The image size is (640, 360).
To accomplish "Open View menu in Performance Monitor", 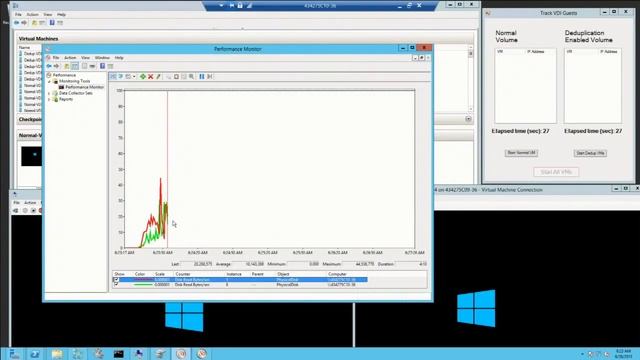I will coord(85,58).
